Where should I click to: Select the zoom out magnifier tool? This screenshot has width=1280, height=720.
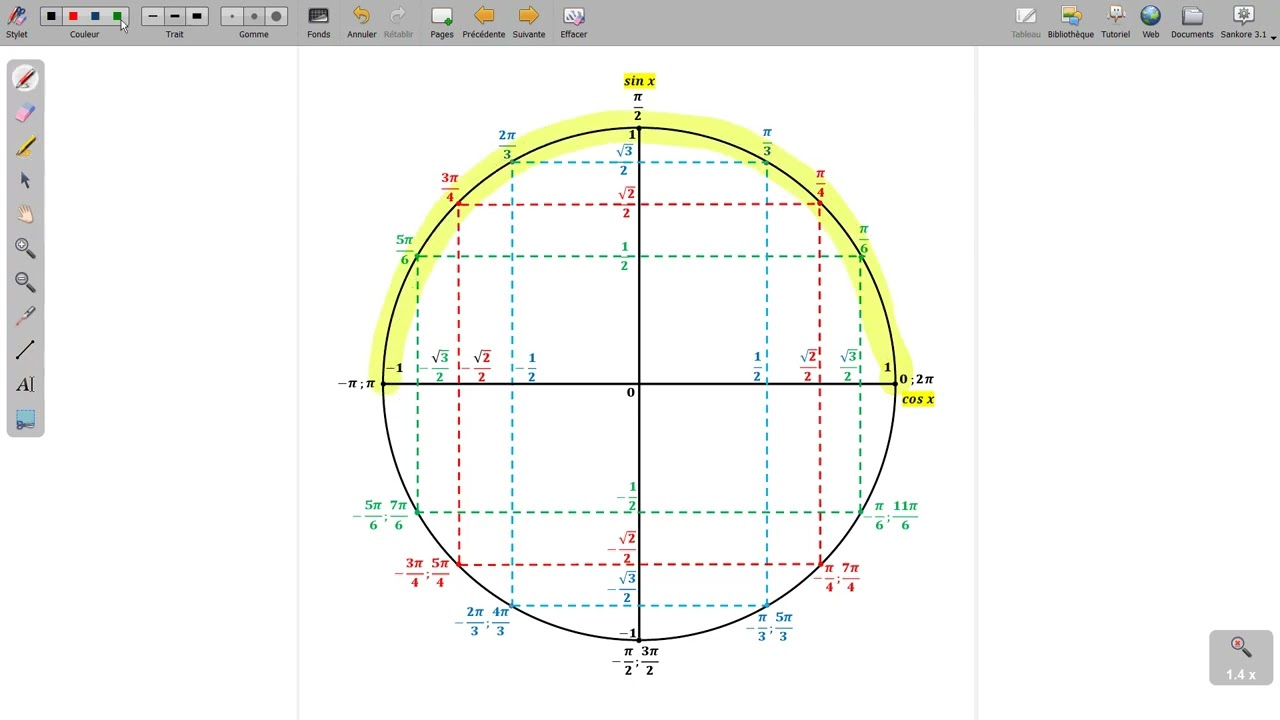click(26, 283)
